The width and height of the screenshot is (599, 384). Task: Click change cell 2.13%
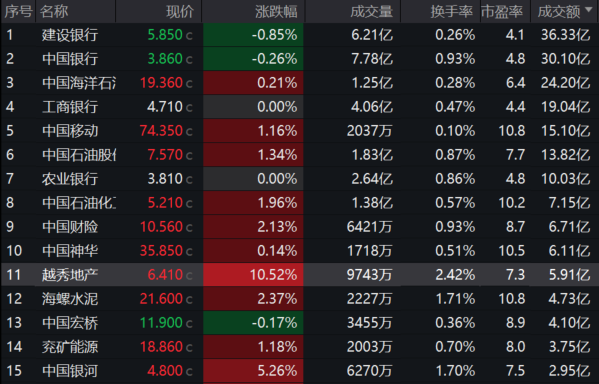pyautogui.click(x=253, y=227)
